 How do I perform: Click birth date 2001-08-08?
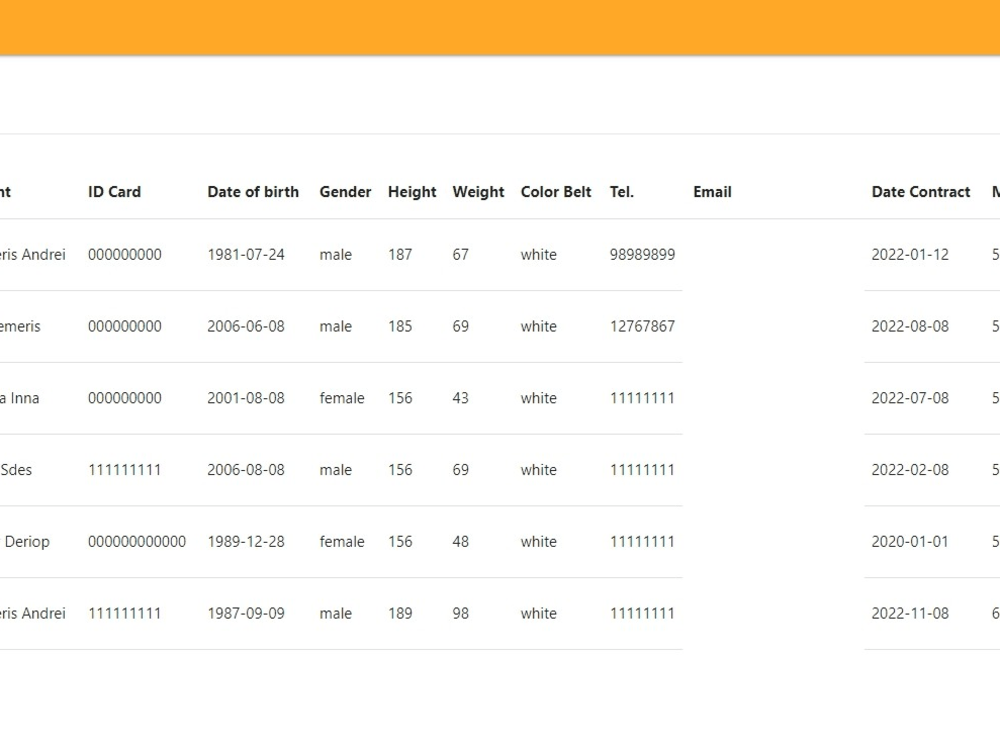246,398
